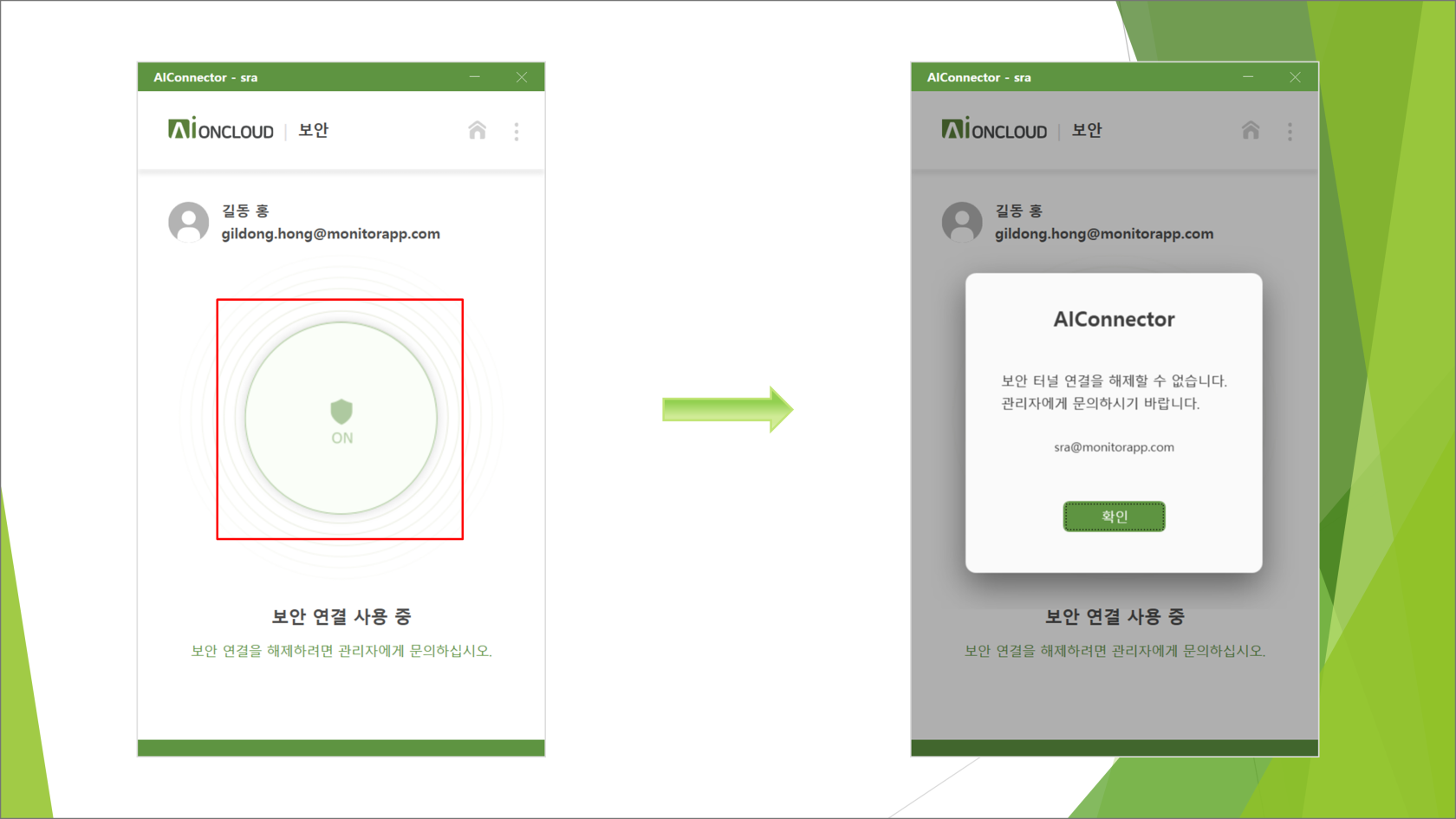
Task: Click the sra@monitorapp.com email in dialog
Action: coord(1114,447)
